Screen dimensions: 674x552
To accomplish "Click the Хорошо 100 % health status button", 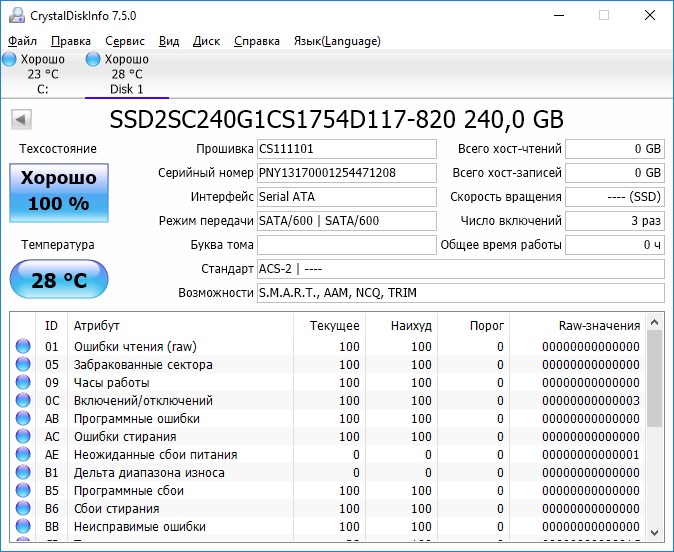I will coord(59,192).
